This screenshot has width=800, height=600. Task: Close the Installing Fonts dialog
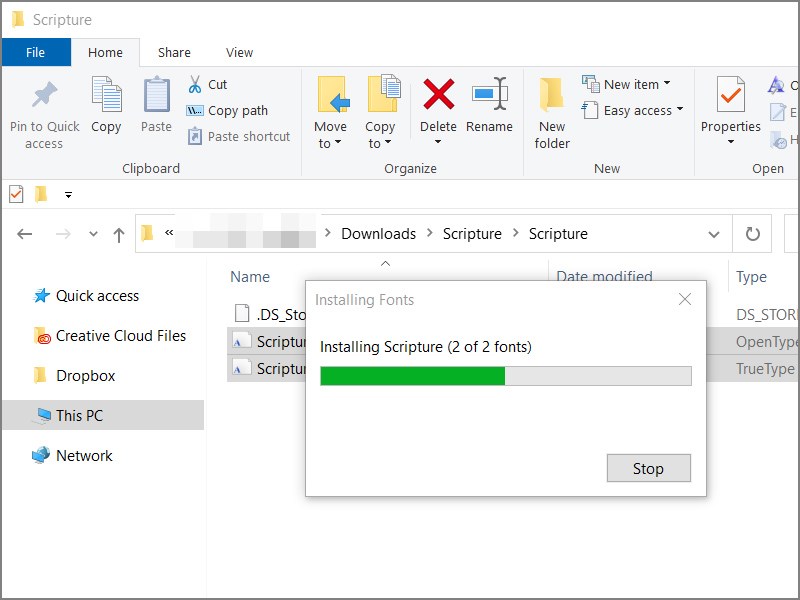(x=685, y=299)
